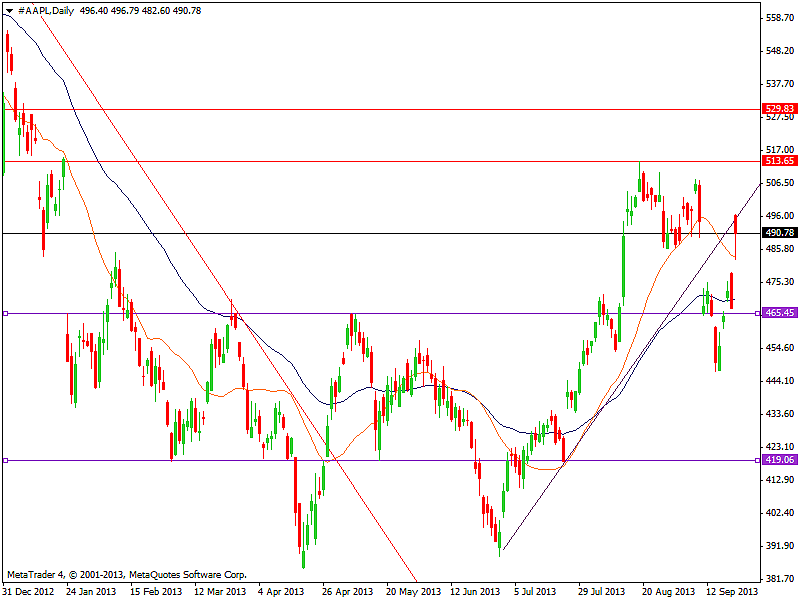Viewport: 800px width, 600px height.
Task: Select the purple 419.06 price label
Action: pos(778,460)
